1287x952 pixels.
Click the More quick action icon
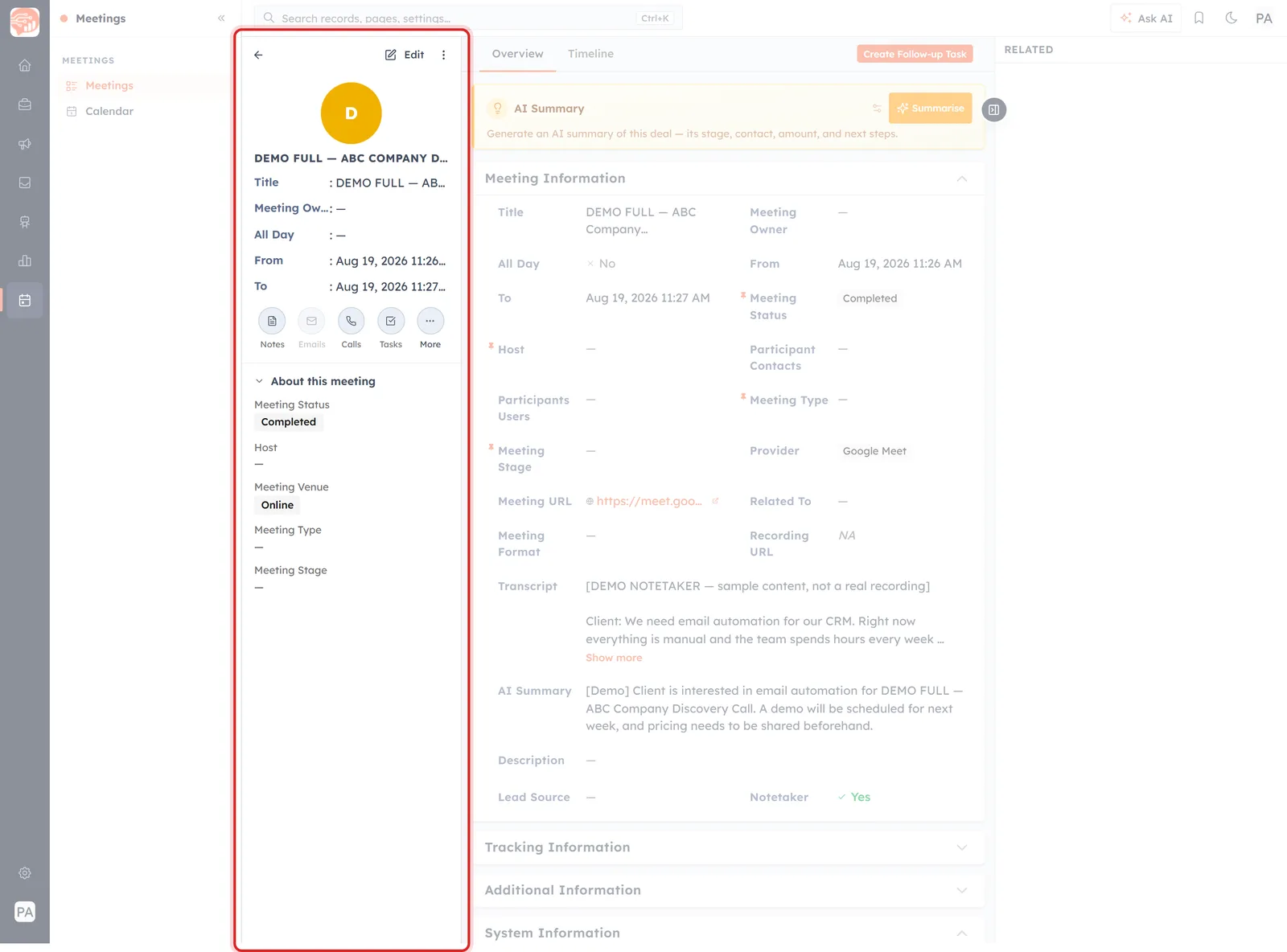pos(430,321)
